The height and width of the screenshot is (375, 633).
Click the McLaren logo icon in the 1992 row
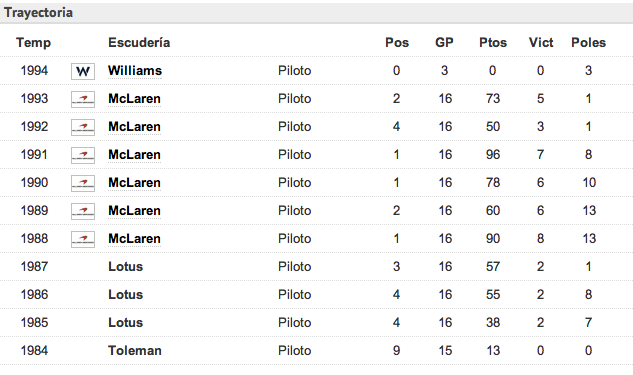tap(83, 127)
